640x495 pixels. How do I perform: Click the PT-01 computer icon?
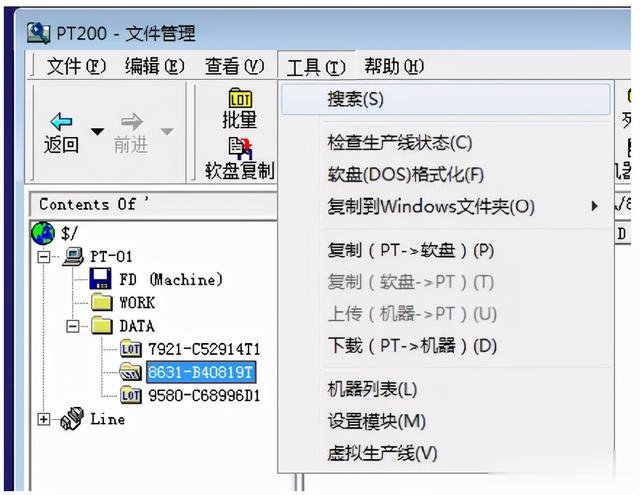[73, 257]
